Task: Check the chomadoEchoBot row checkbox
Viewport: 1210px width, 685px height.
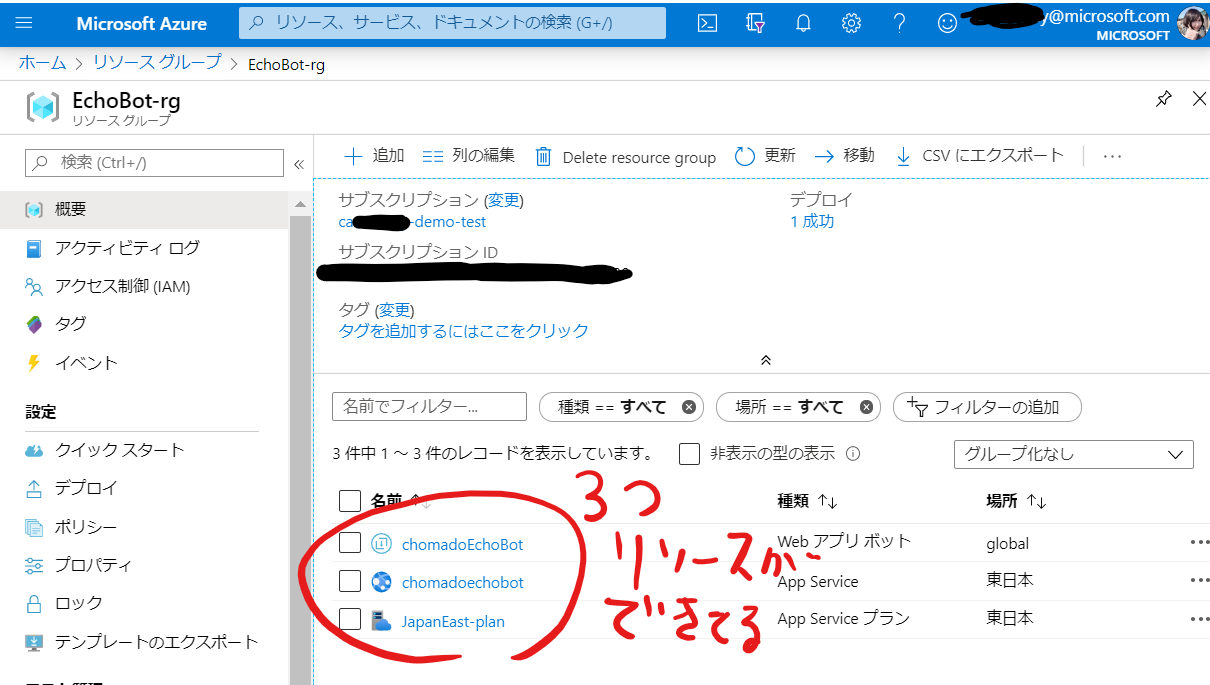Action: tap(349, 543)
